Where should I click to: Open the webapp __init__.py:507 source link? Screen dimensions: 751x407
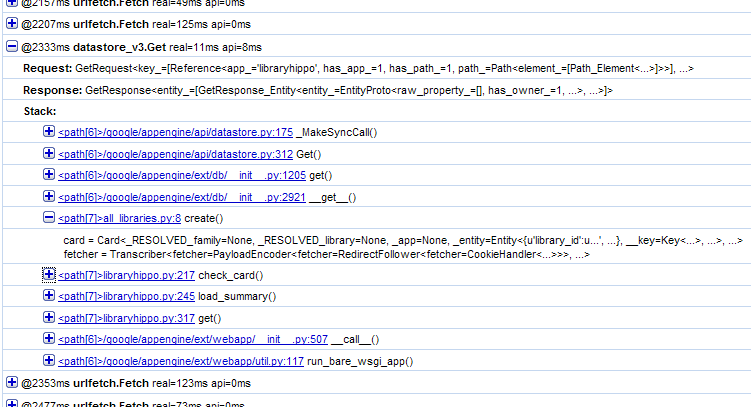pyautogui.click(x=193, y=339)
